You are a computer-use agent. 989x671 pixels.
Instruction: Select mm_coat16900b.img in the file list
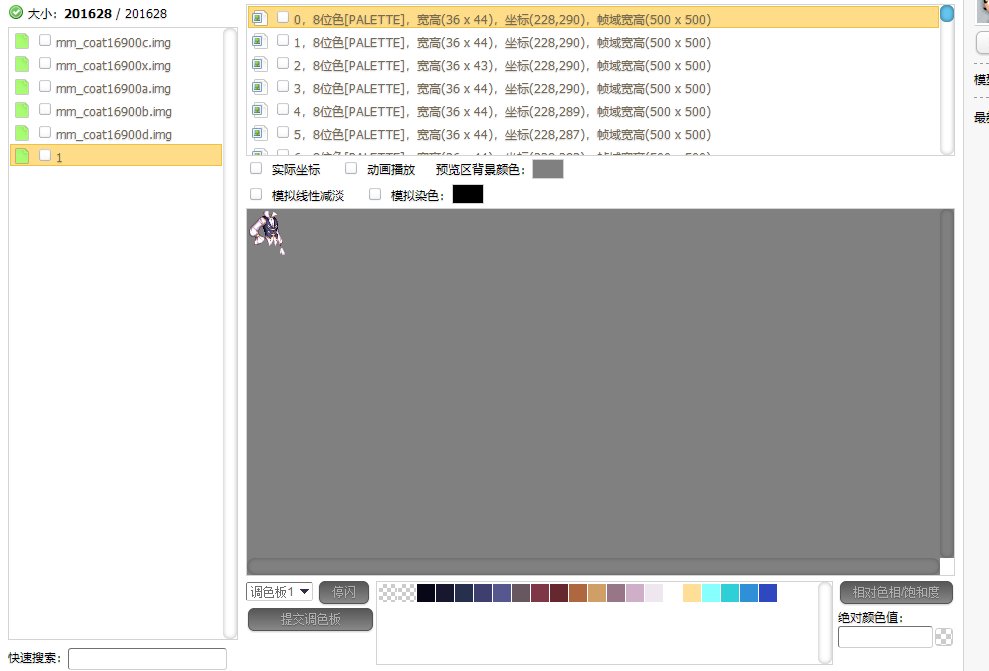coord(113,111)
